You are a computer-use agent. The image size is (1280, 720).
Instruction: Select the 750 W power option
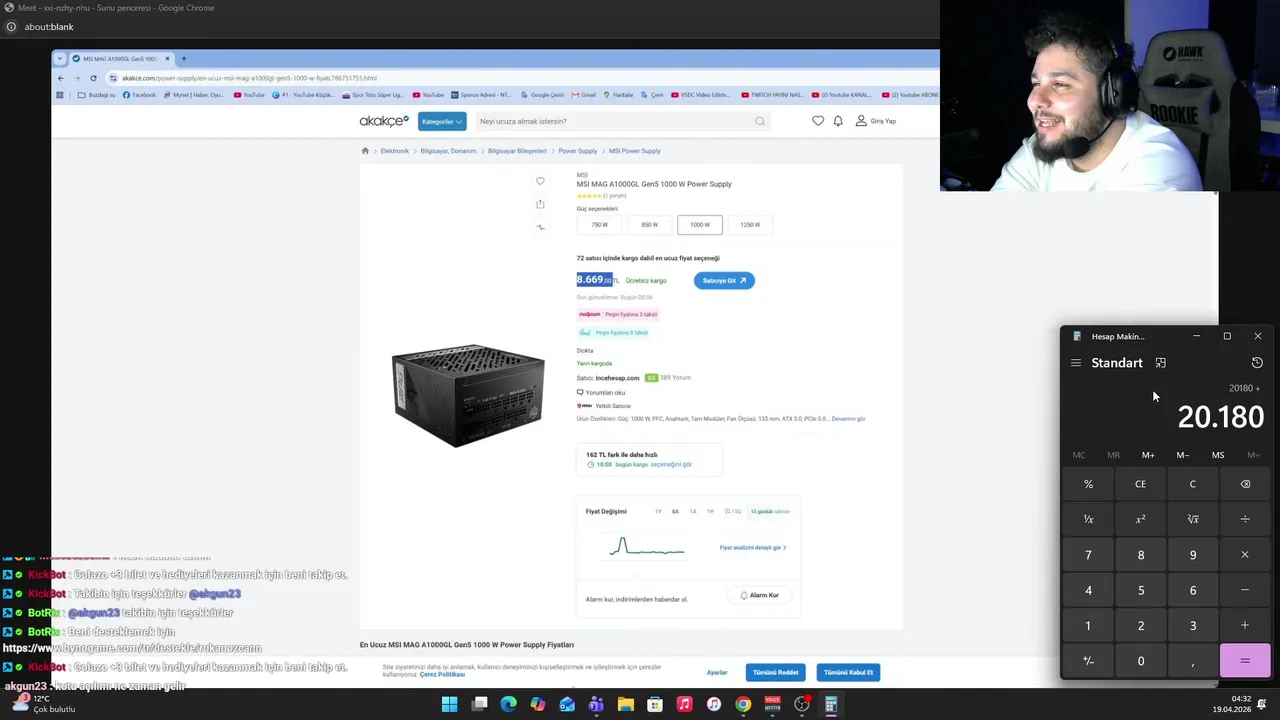(599, 225)
